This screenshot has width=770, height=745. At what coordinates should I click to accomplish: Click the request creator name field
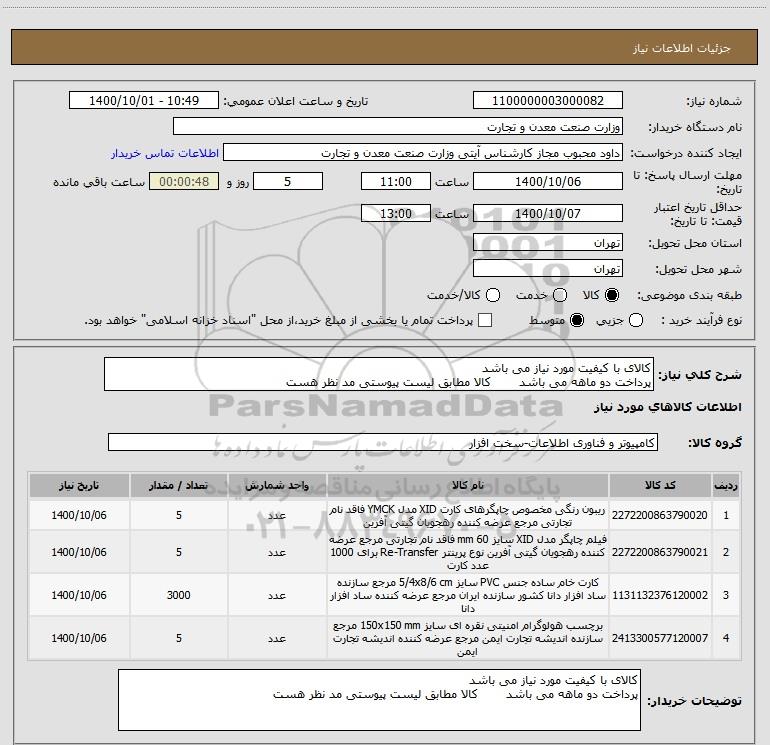point(423,153)
